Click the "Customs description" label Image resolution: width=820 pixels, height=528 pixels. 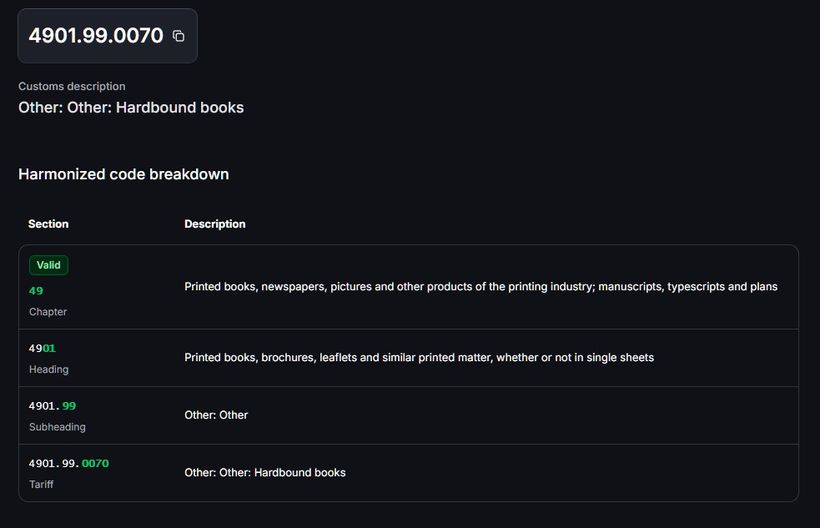(72, 86)
